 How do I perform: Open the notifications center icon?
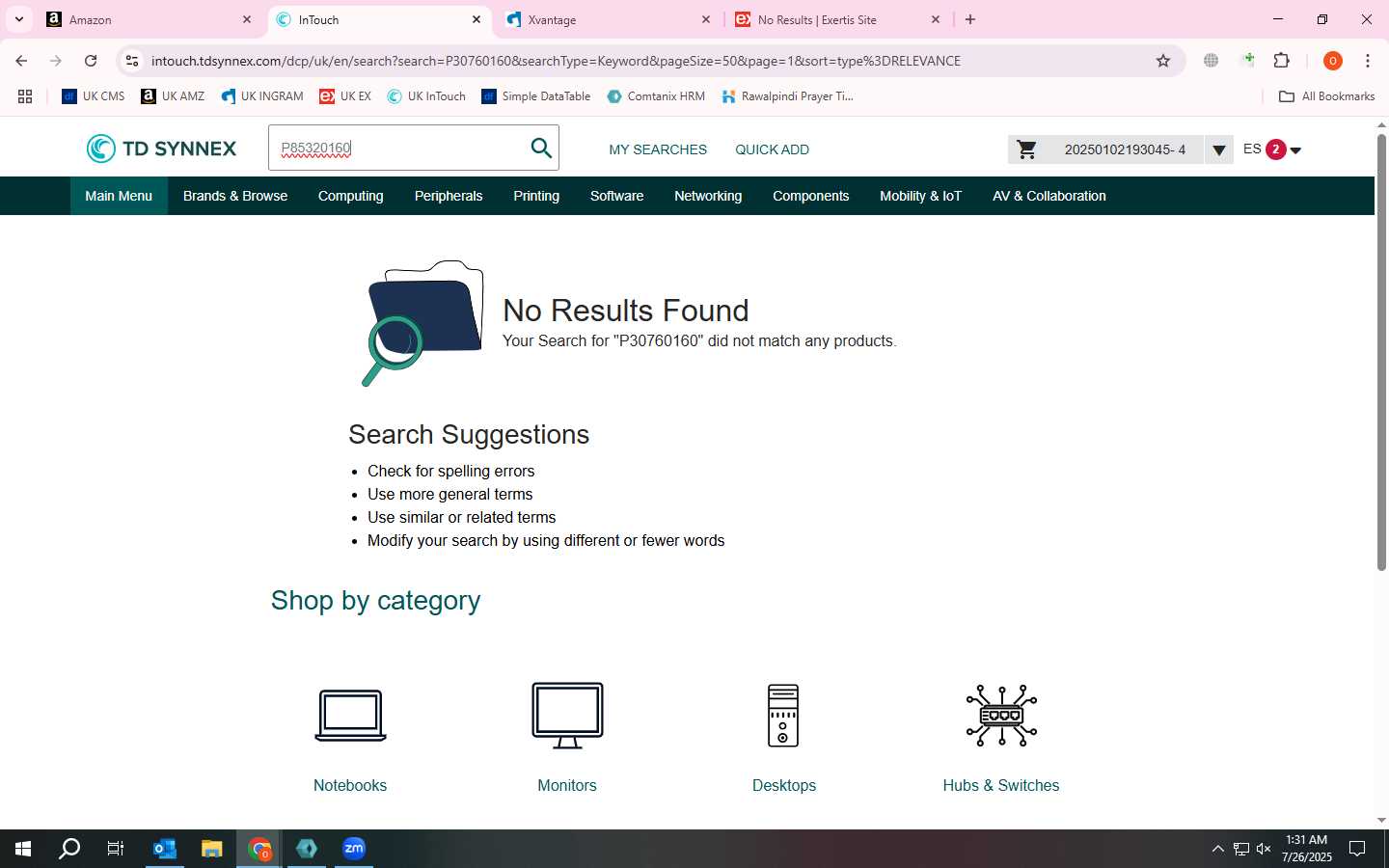1357,849
